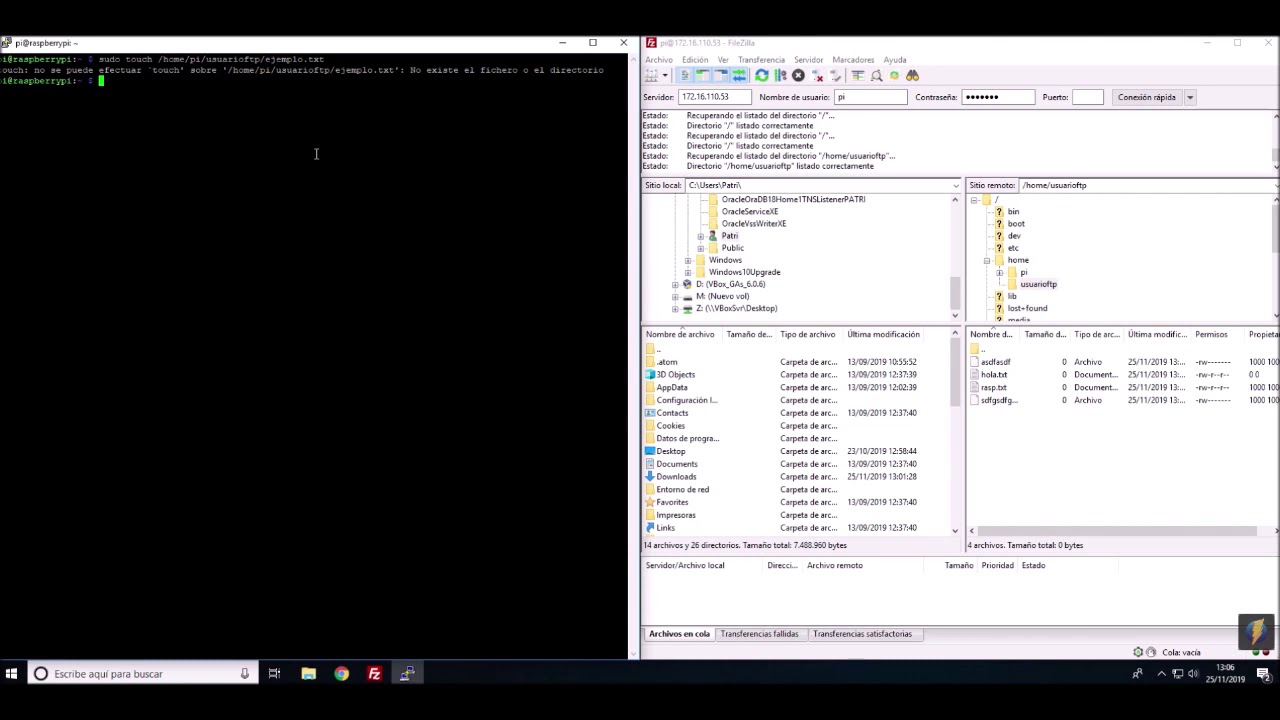This screenshot has width=1280, height=720.
Task: Open the Windows Start menu
Action: pos(11,674)
